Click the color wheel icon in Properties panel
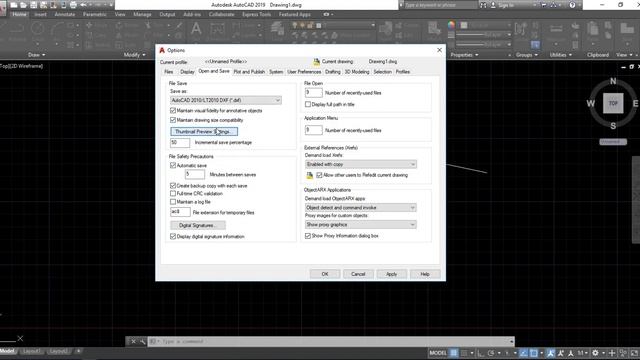640x360 pixels. coord(451,25)
